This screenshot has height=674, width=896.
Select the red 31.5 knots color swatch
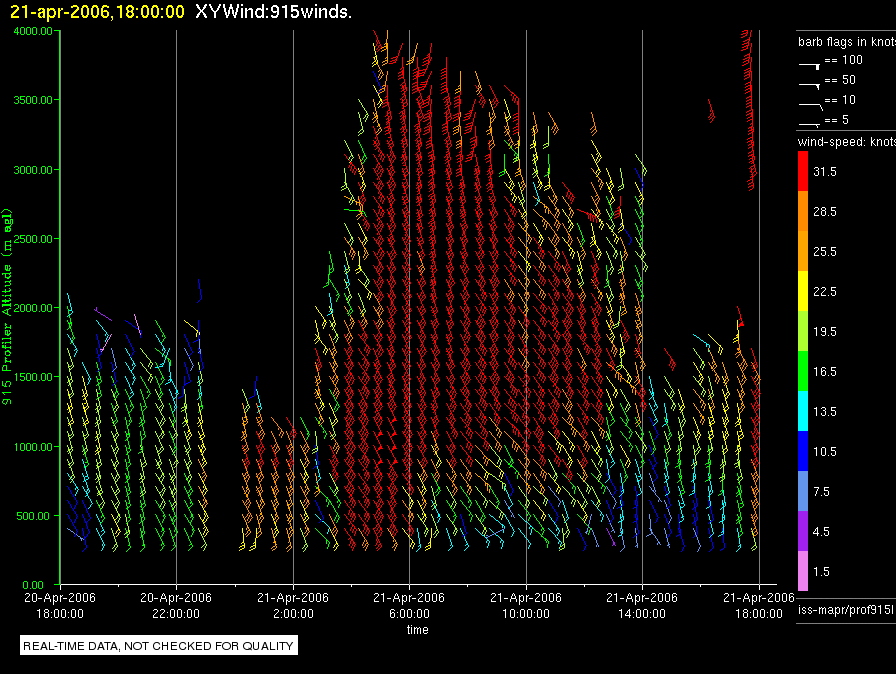pyautogui.click(x=803, y=172)
